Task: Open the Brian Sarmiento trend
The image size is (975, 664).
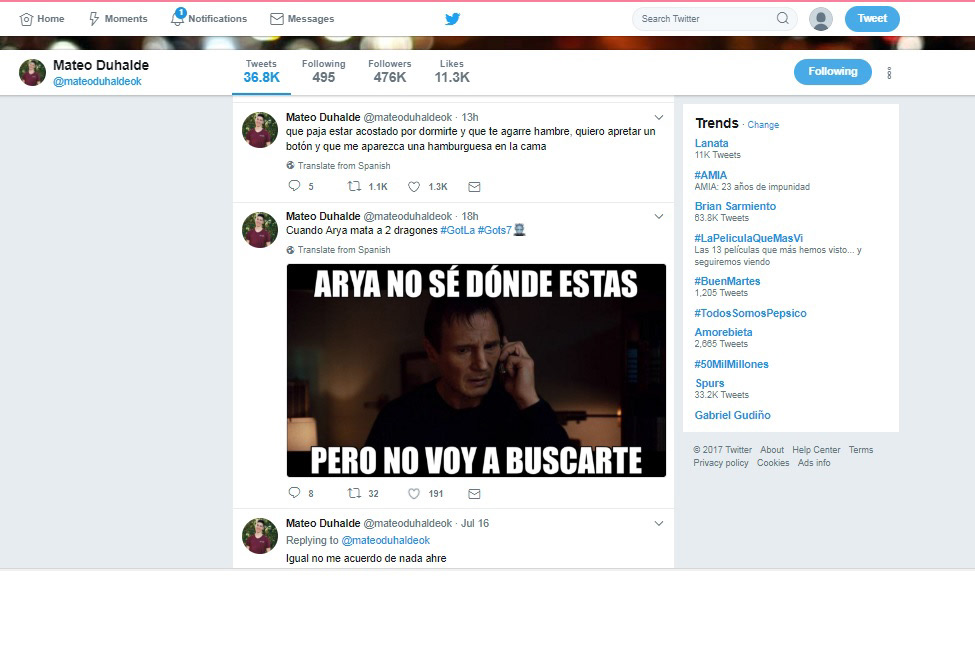Action: [x=735, y=206]
